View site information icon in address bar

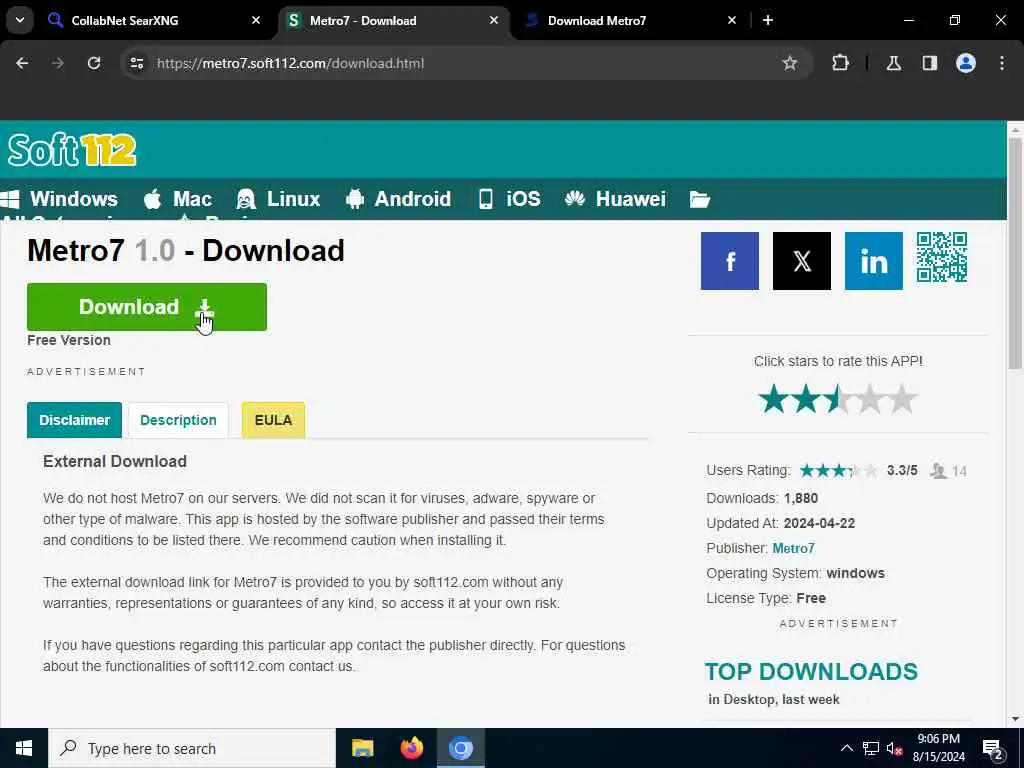(x=136, y=63)
